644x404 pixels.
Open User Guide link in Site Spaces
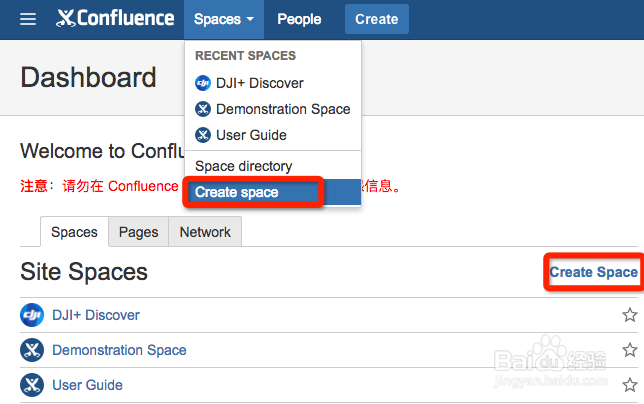tap(87, 385)
